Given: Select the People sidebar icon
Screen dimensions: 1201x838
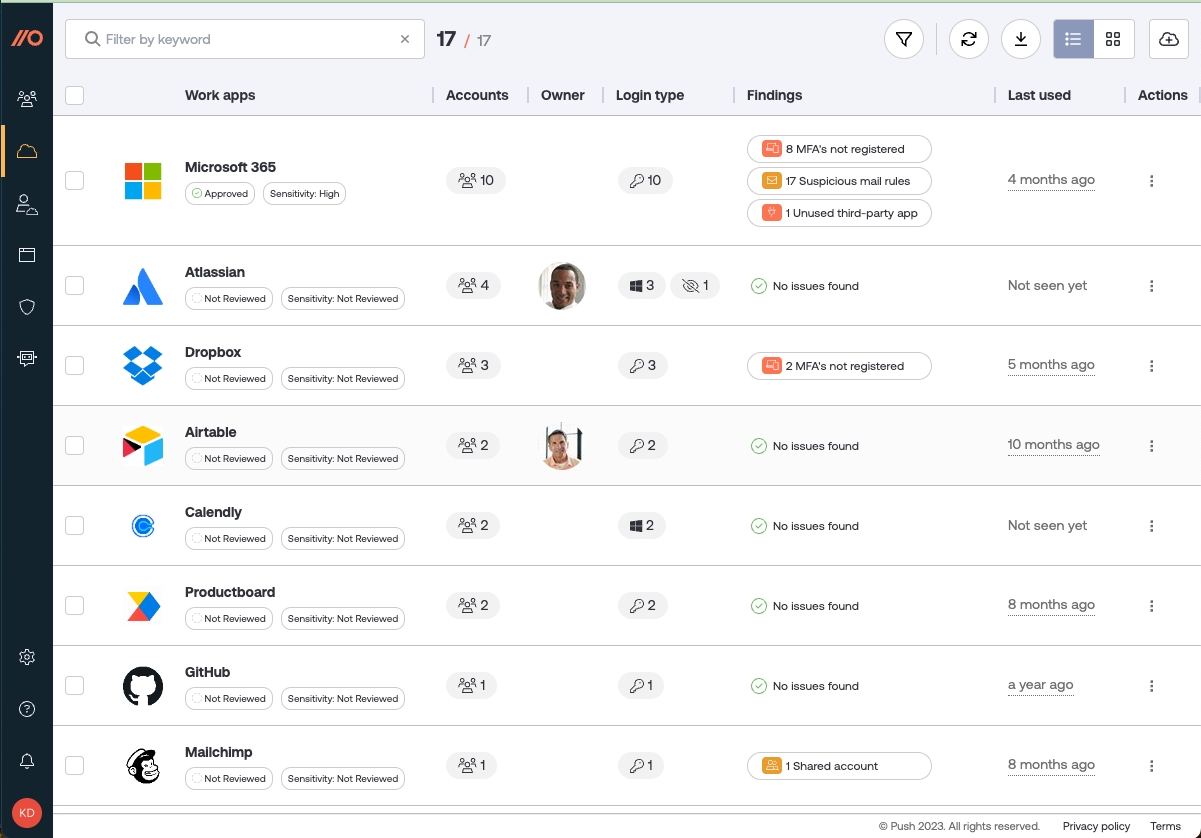Looking at the screenshot, I should pyautogui.click(x=27, y=97).
